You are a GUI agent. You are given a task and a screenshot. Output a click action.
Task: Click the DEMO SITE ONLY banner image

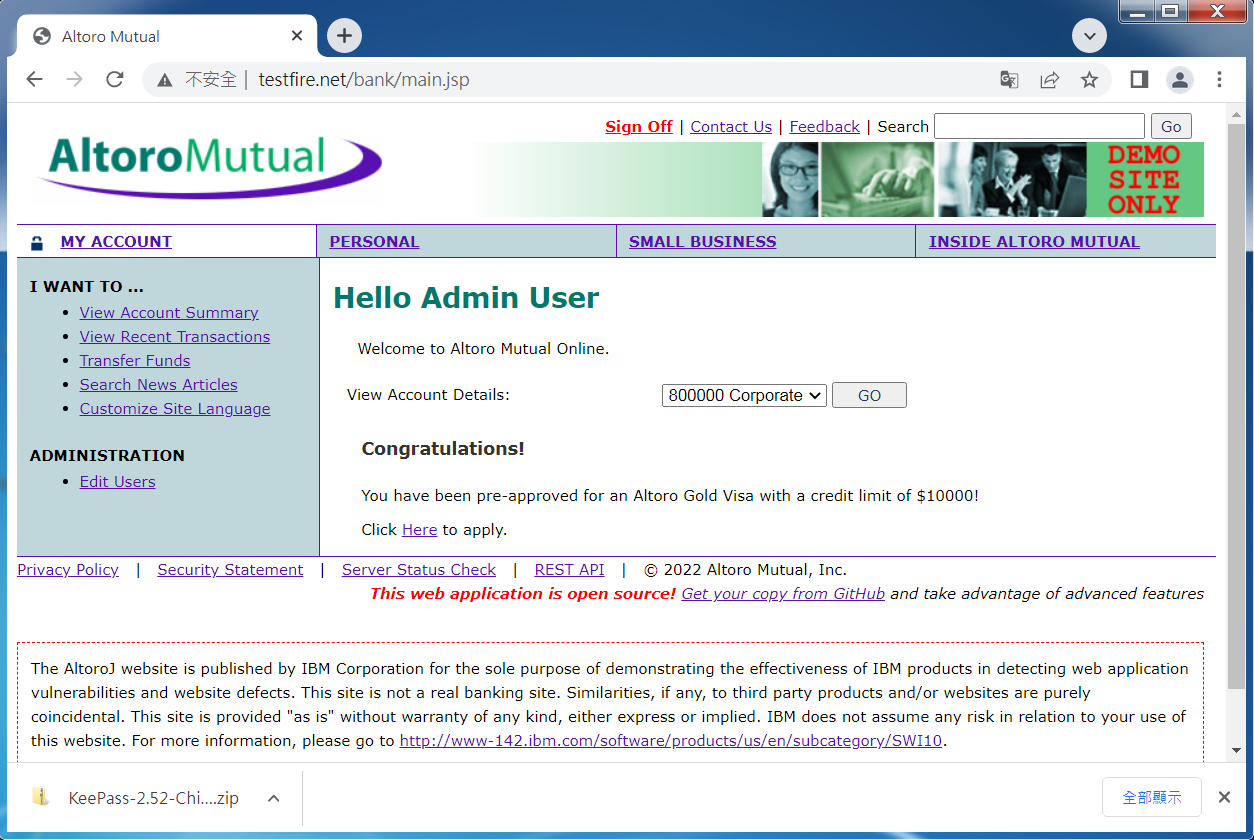(x=1144, y=180)
